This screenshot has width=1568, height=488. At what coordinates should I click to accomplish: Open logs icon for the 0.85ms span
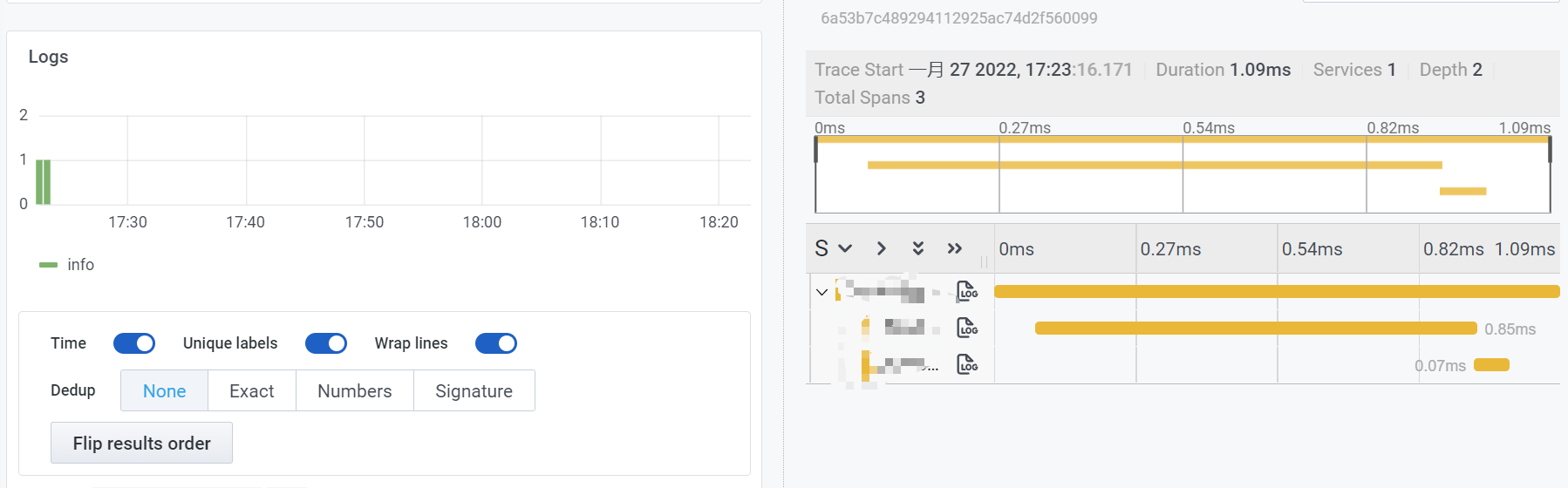pyautogui.click(x=966, y=328)
